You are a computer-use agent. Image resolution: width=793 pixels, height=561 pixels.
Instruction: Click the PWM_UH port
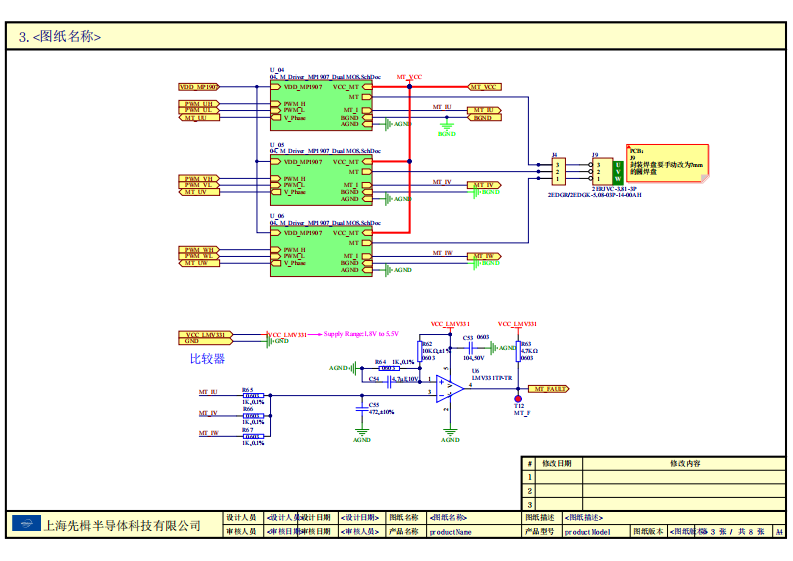[199, 104]
